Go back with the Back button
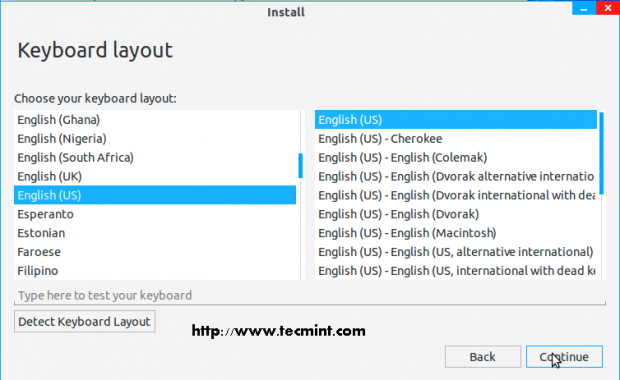 click(x=483, y=357)
